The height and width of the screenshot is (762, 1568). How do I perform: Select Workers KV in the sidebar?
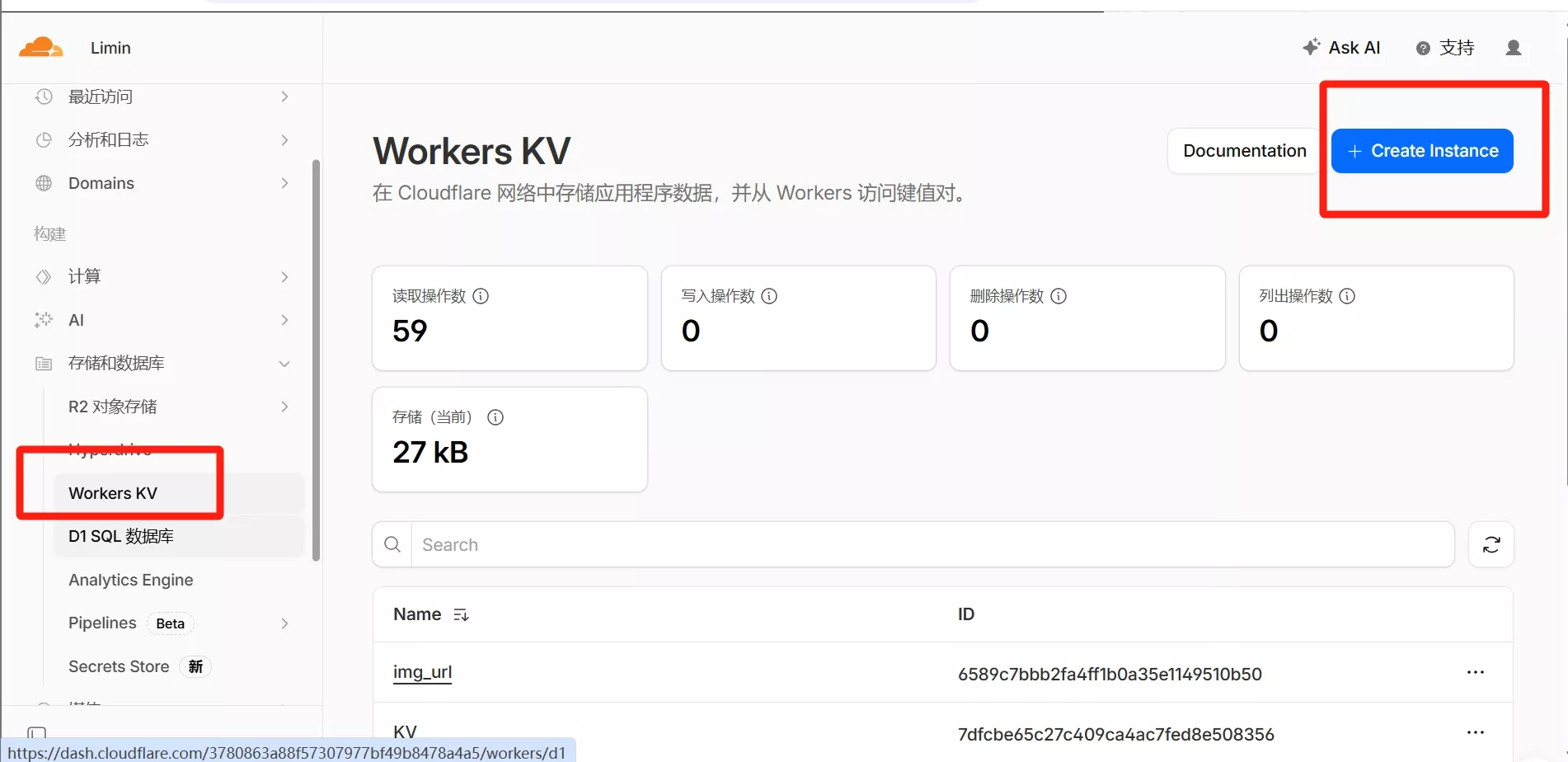coord(179,493)
